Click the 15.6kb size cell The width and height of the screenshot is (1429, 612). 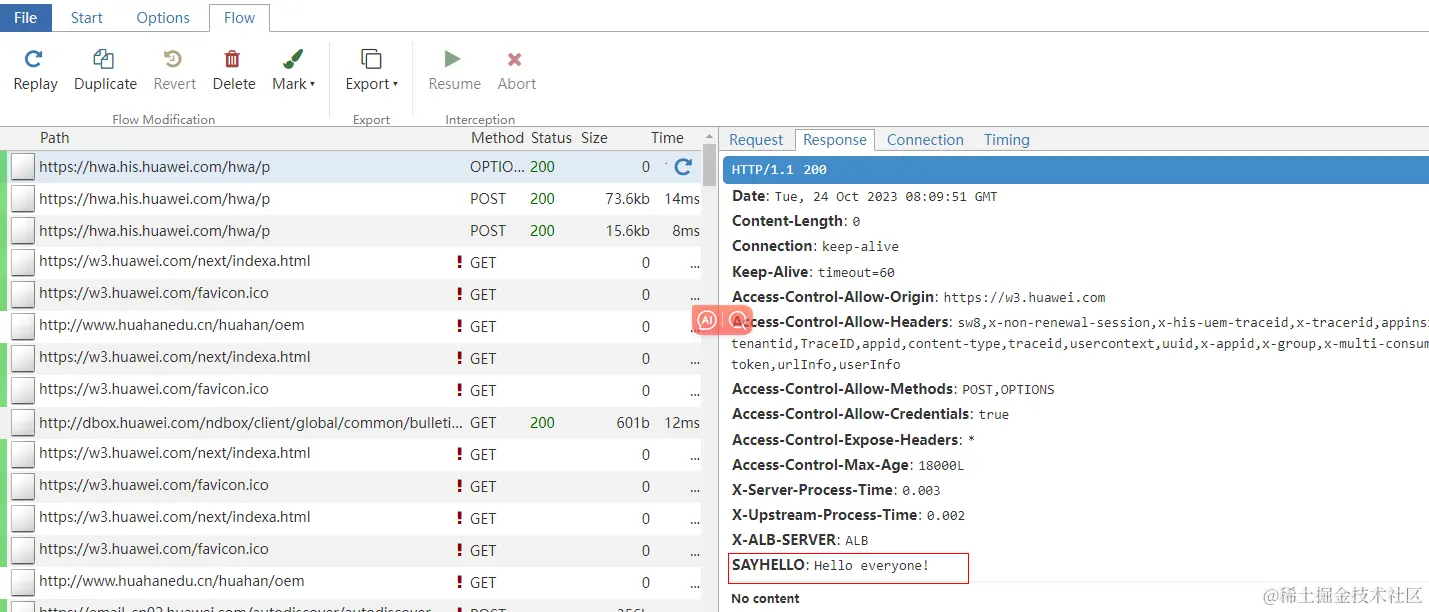628,231
